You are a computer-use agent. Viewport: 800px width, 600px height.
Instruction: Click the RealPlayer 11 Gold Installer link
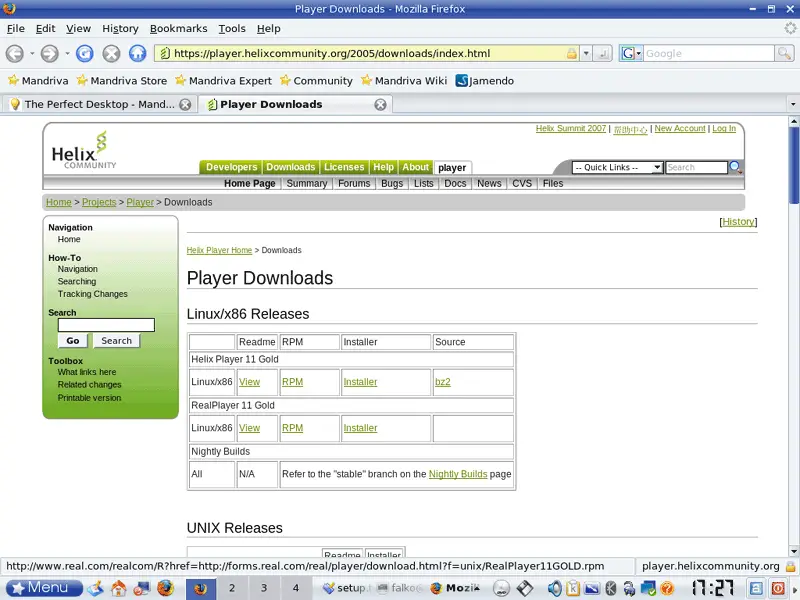[360, 428]
